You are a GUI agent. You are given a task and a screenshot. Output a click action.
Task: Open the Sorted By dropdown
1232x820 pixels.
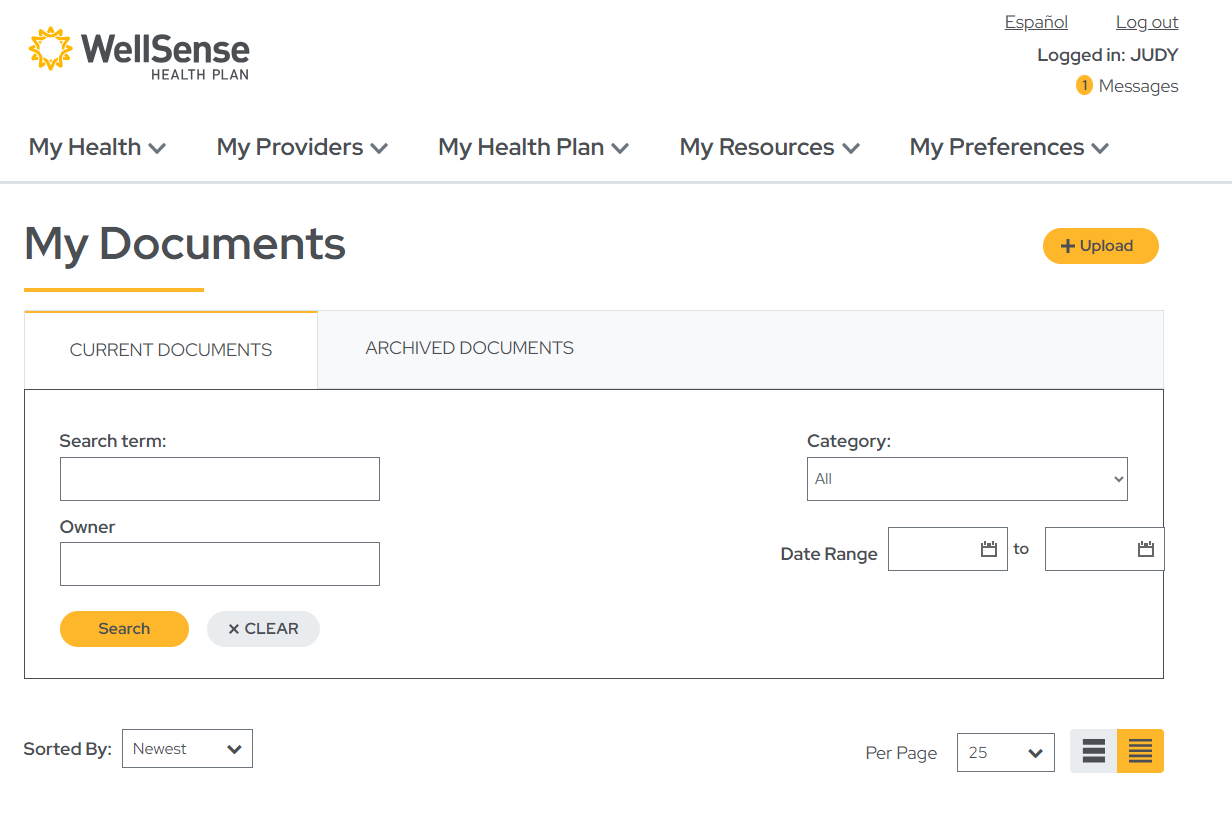[187, 748]
